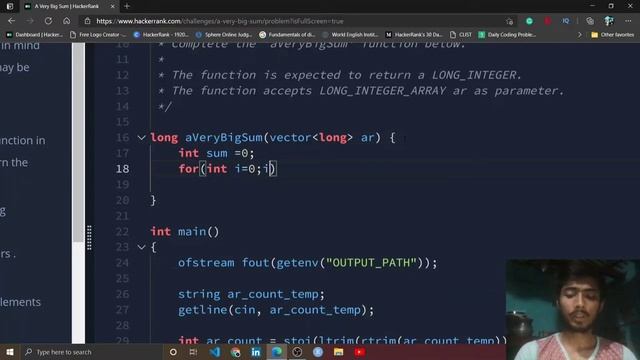Click 'ofstream fout' code line
640x360 pixels.
pyautogui.click(x=307, y=263)
